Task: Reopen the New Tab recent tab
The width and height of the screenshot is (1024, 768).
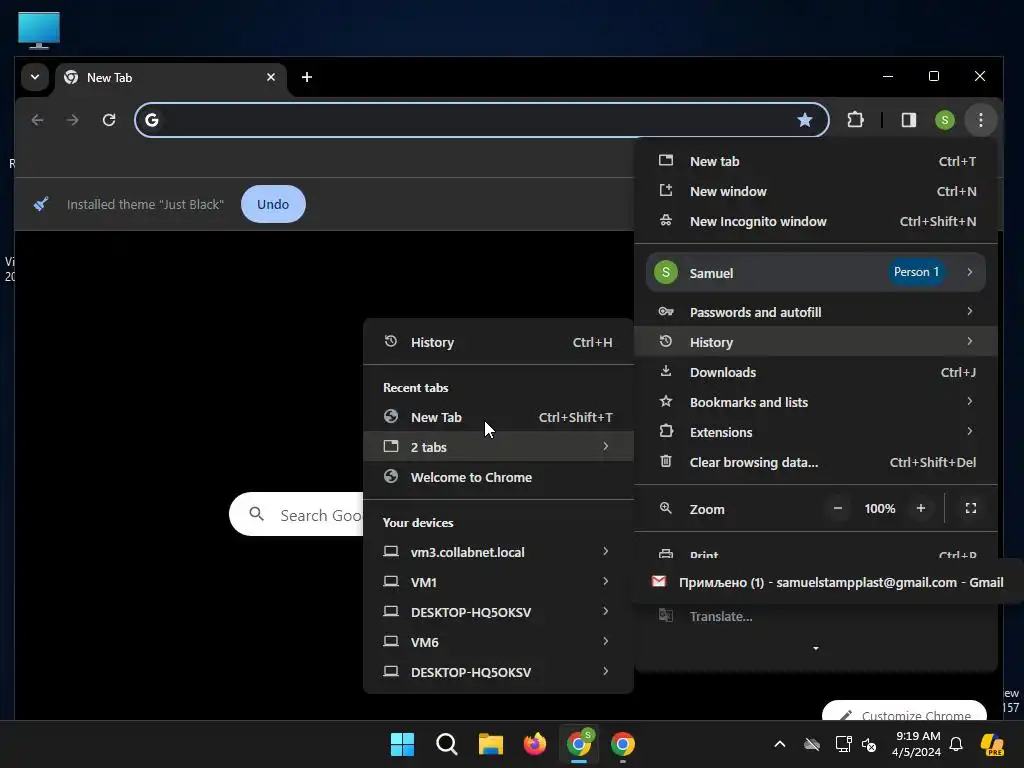Action: pos(498,417)
